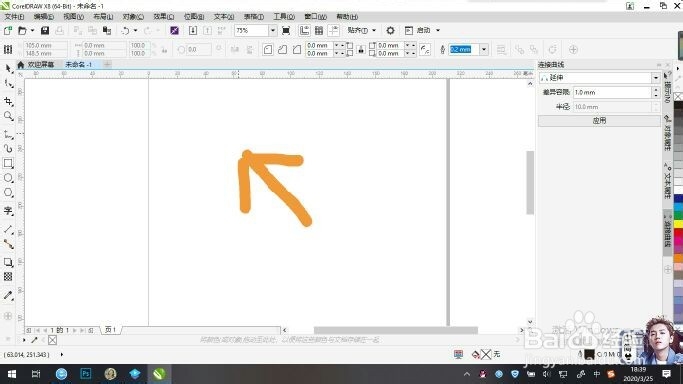Open the 文件 File menu
683x384 pixels.
coord(14,17)
